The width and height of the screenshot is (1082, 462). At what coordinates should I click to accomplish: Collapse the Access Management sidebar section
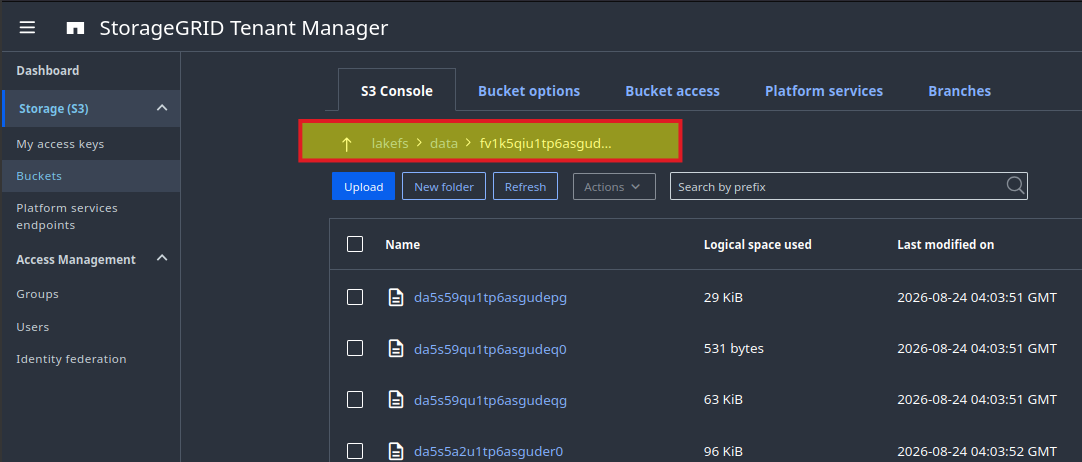162,259
